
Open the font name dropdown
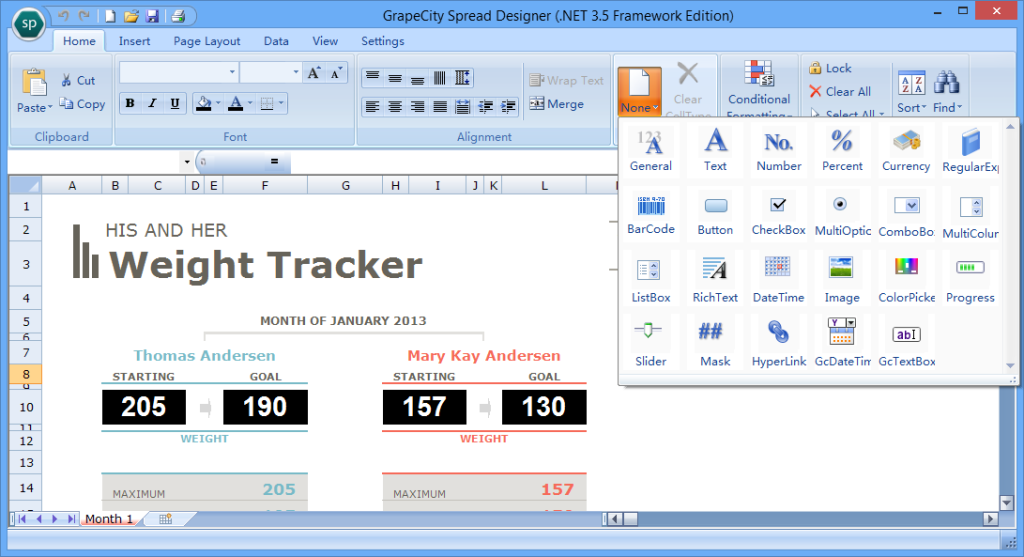click(x=232, y=72)
